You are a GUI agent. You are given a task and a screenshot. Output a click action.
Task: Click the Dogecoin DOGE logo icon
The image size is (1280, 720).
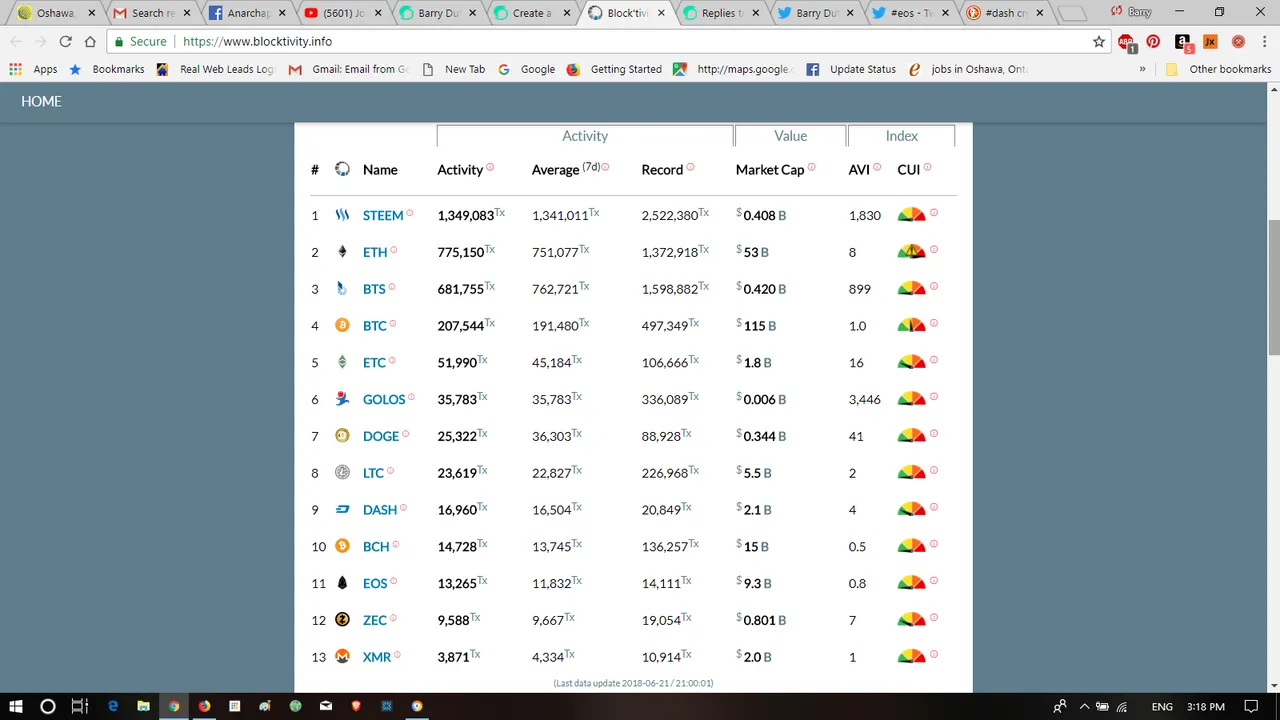coord(342,436)
